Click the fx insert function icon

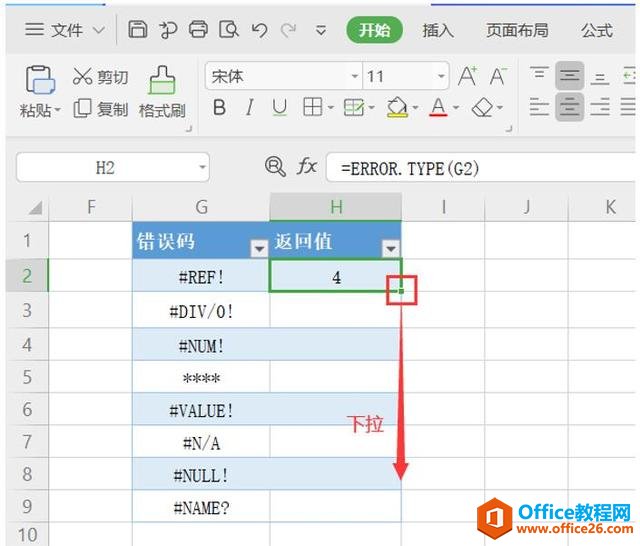tap(307, 167)
